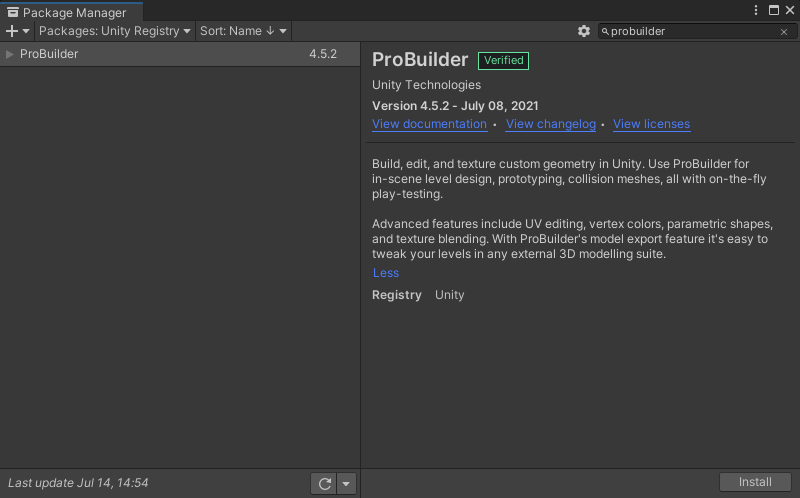
Task: Open the View documentation link
Action: click(x=429, y=124)
